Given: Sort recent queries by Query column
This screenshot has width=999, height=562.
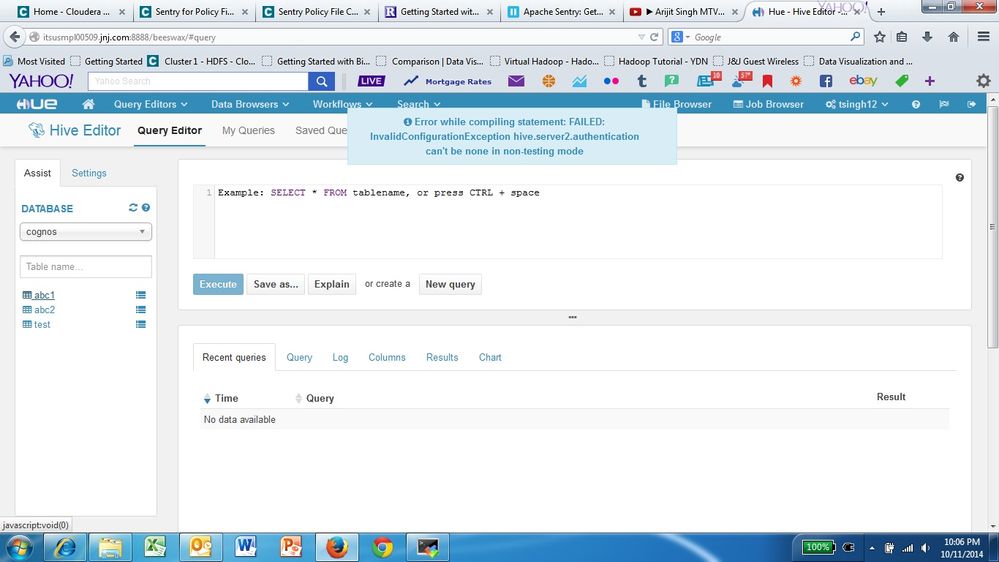Looking at the screenshot, I should point(314,398).
